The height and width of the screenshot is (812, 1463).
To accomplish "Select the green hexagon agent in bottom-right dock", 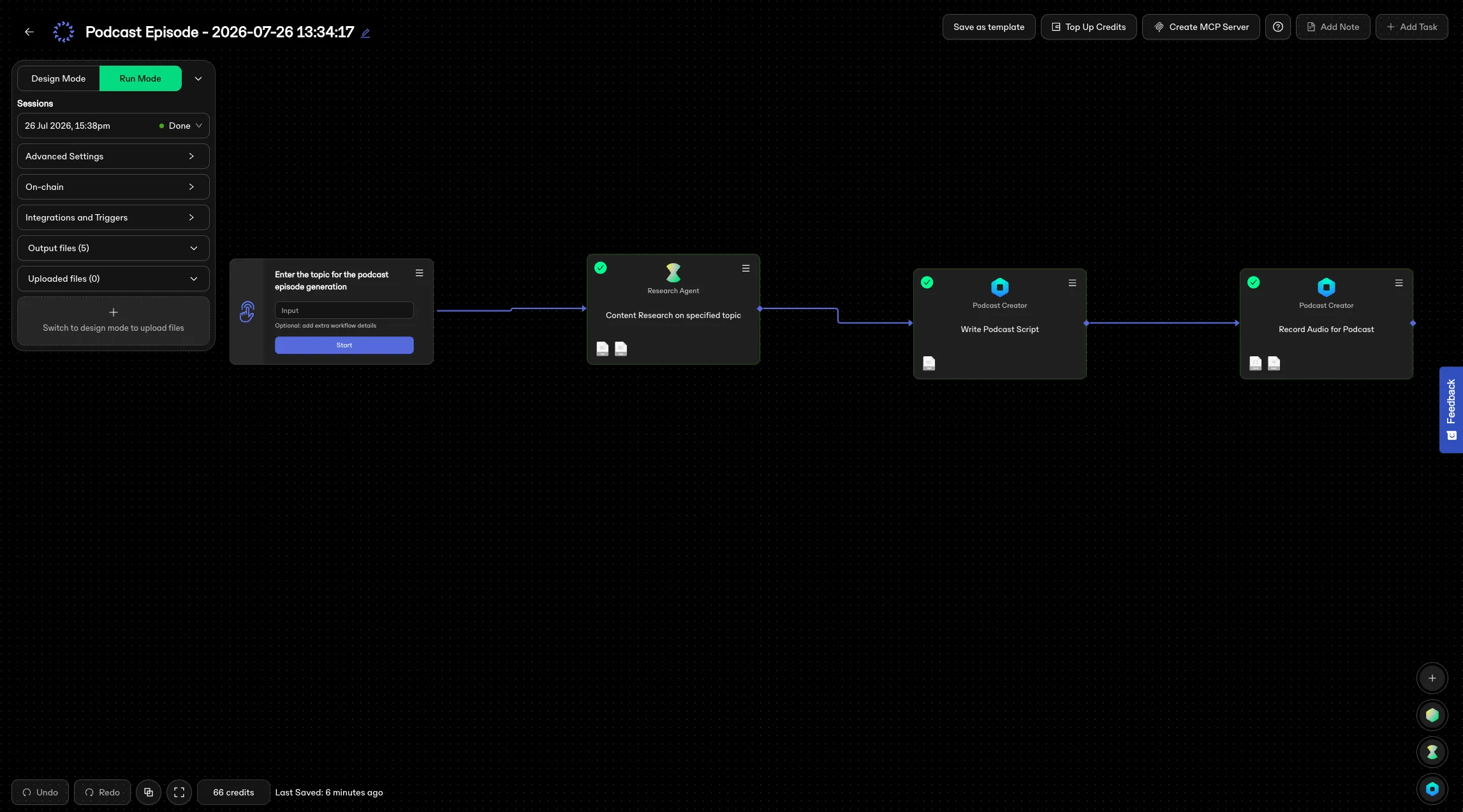I will [x=1432, y=715].
